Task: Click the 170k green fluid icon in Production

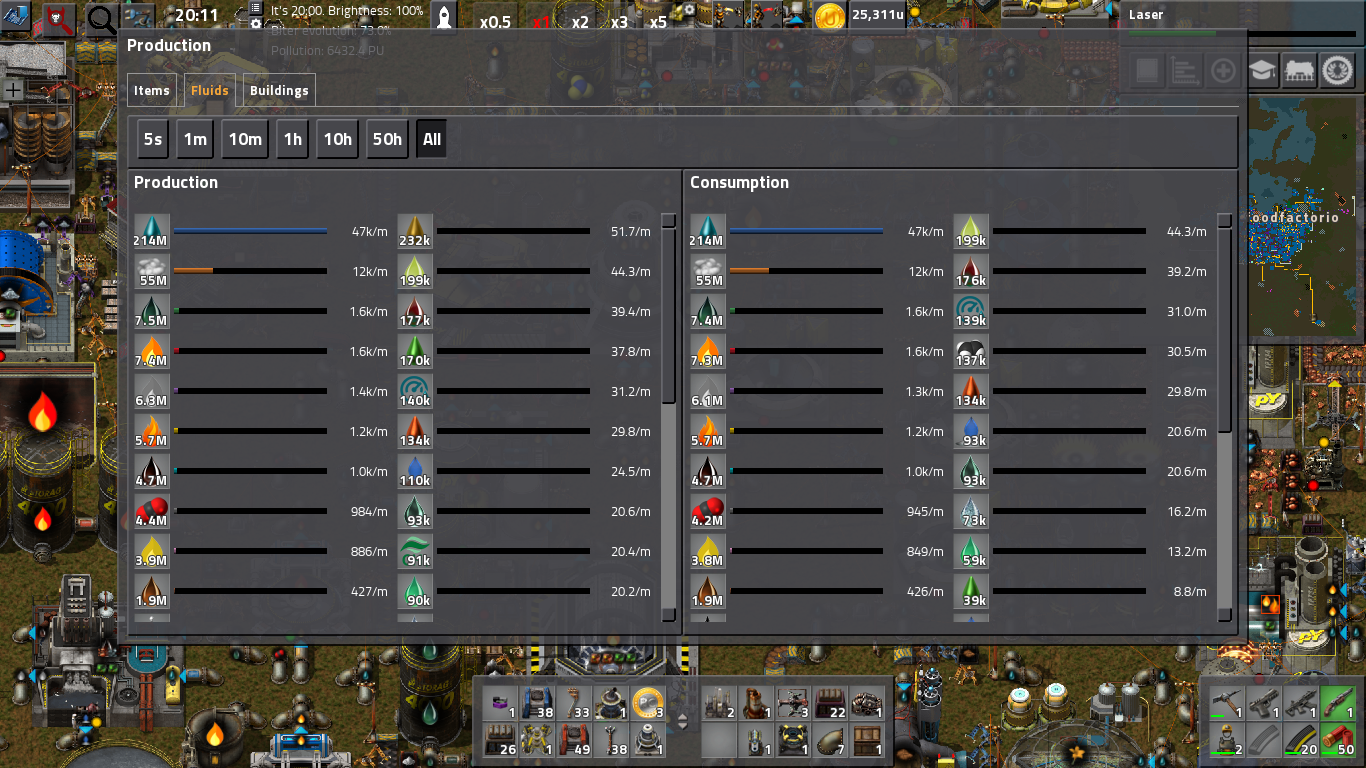Action: [x=415, y=351]
